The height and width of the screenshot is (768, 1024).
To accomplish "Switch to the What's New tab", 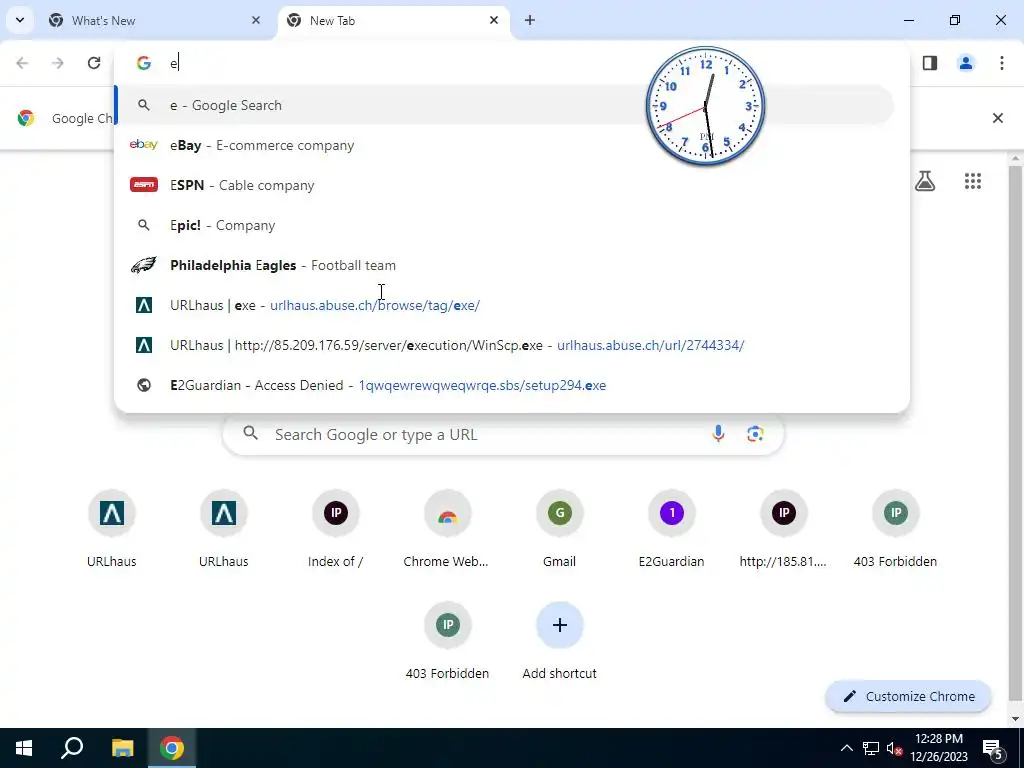I will pyautogui.click(x=155, y=20).
